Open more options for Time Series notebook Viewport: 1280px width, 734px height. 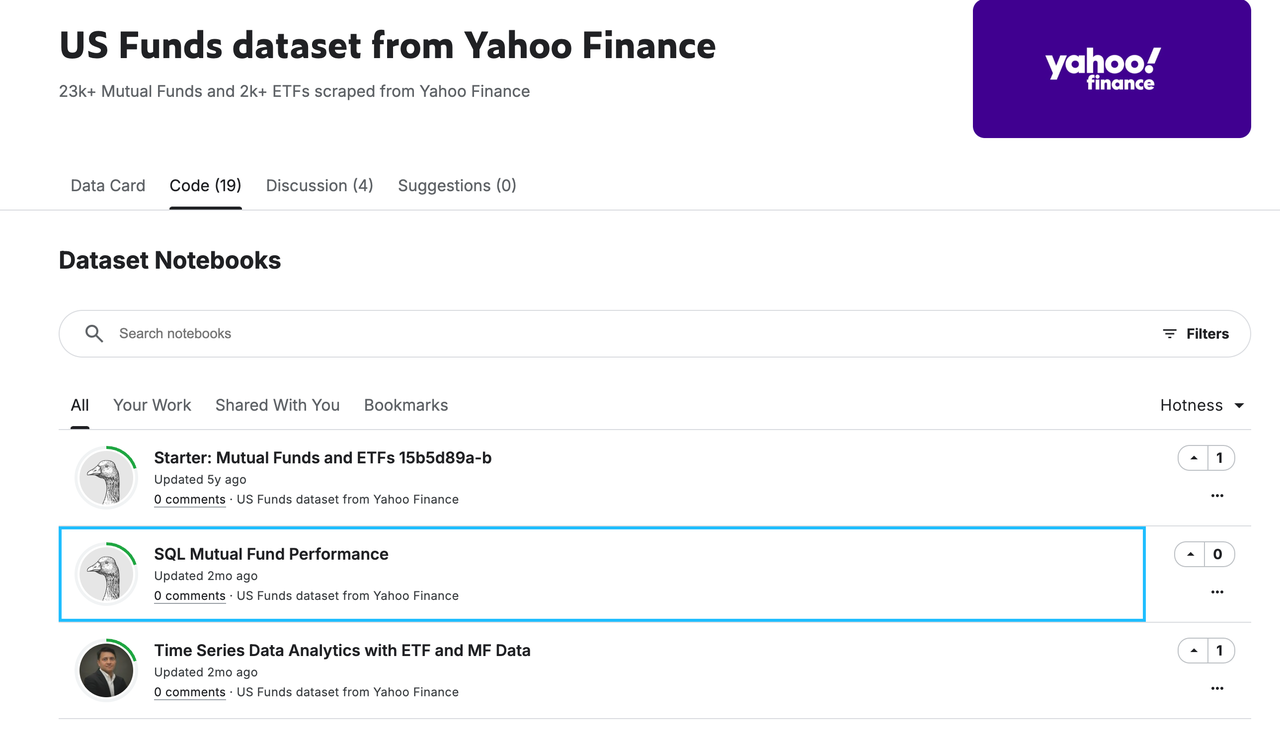click(1217, 688)
